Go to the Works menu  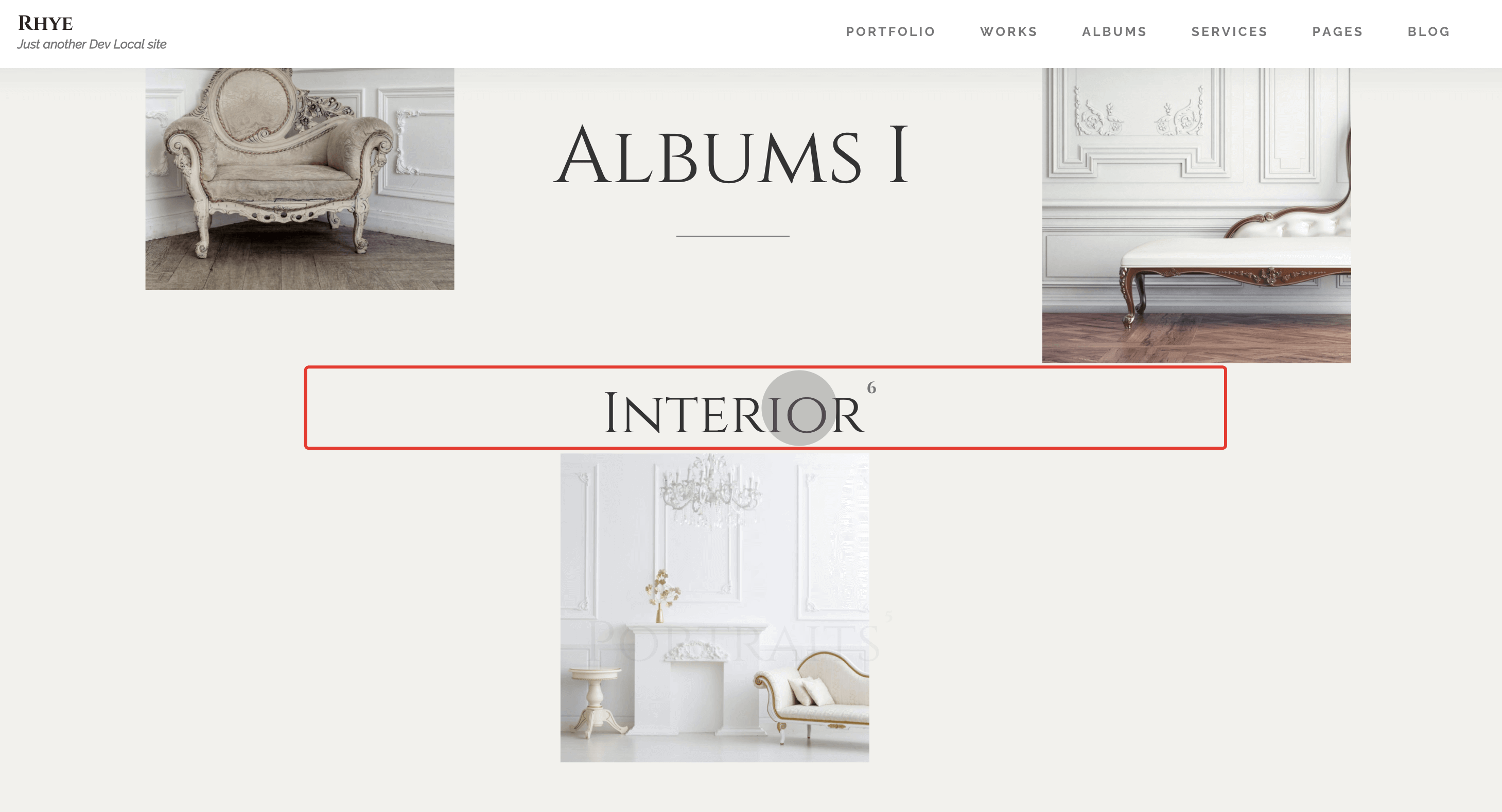tap(1009, 31)
